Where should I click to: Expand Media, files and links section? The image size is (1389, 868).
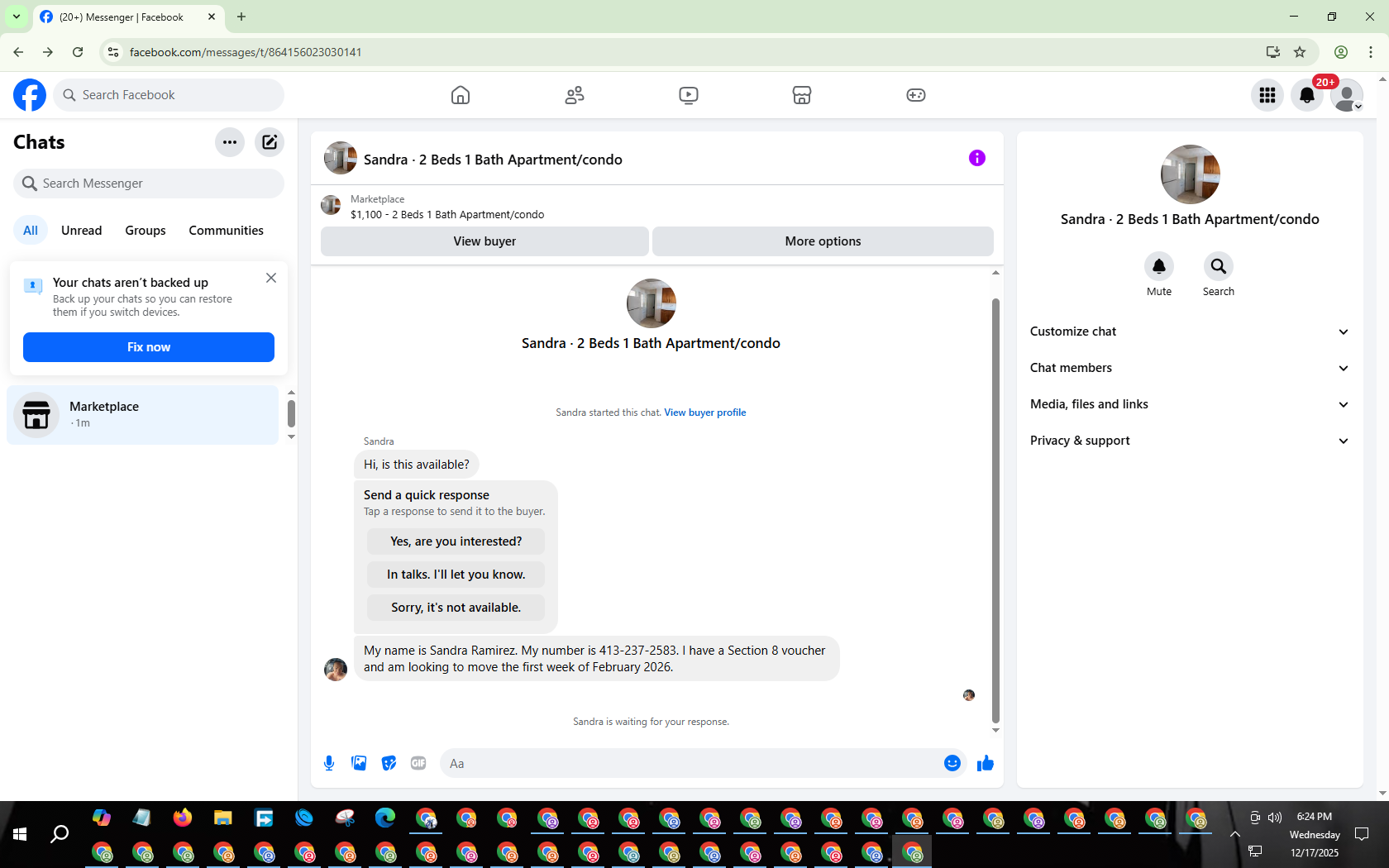pos(1190,404)
